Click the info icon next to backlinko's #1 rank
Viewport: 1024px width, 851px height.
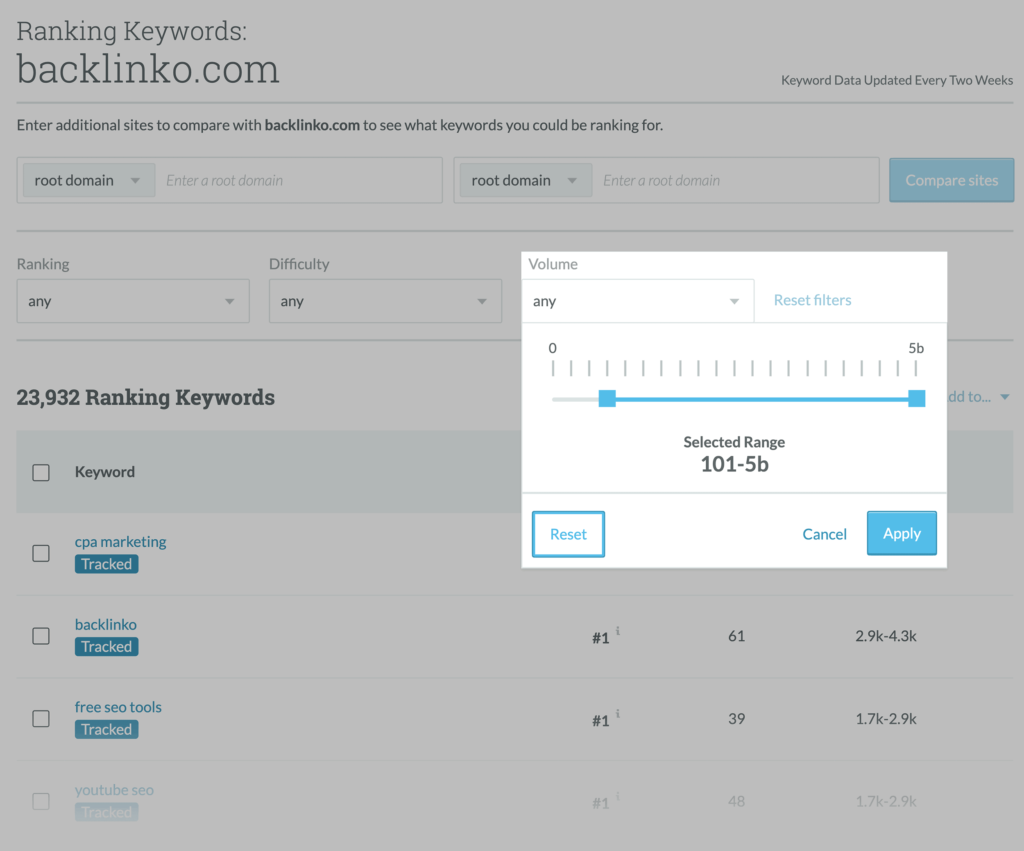tap(619, 631)
